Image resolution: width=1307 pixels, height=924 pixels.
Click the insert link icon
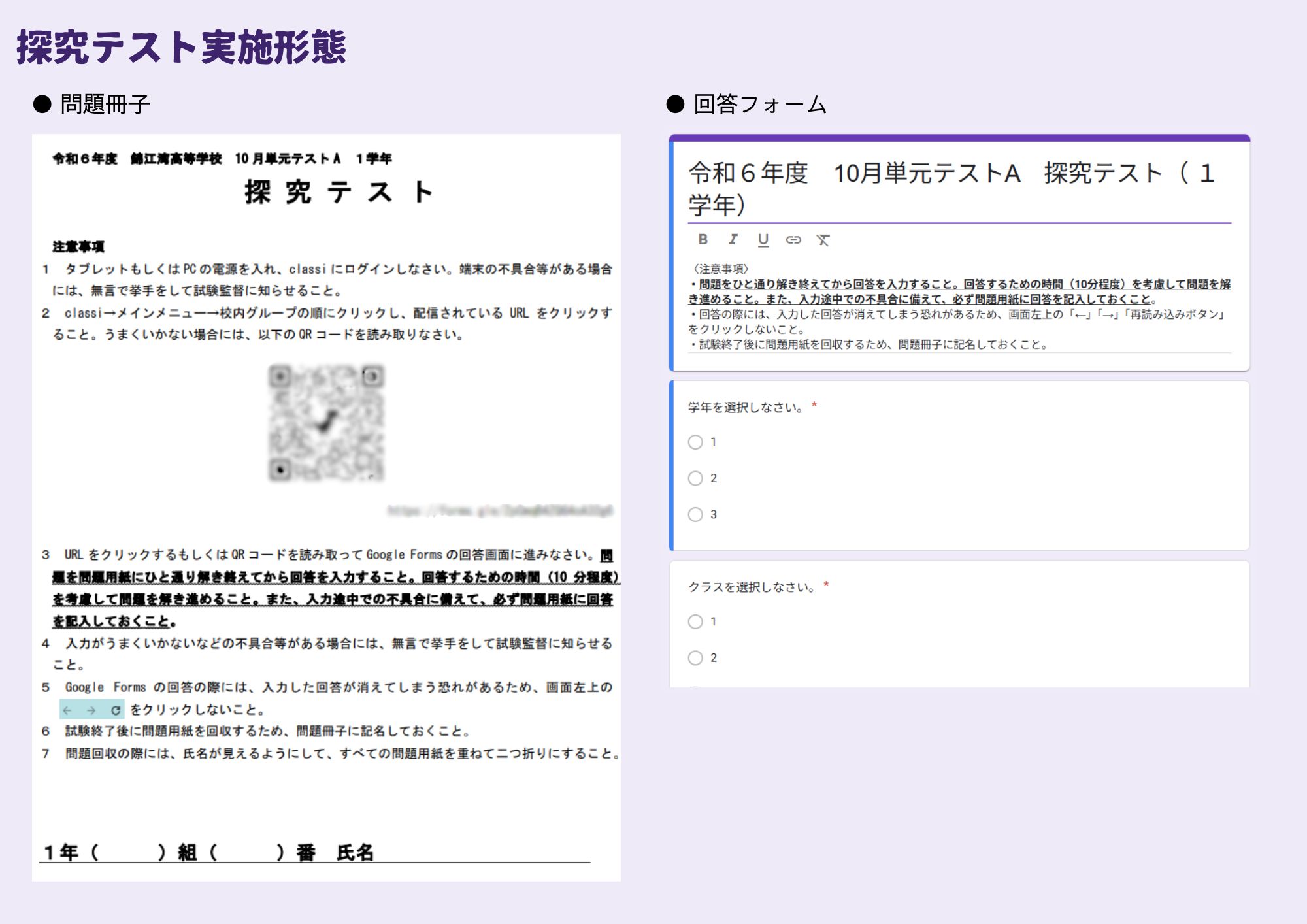(793, 240)
